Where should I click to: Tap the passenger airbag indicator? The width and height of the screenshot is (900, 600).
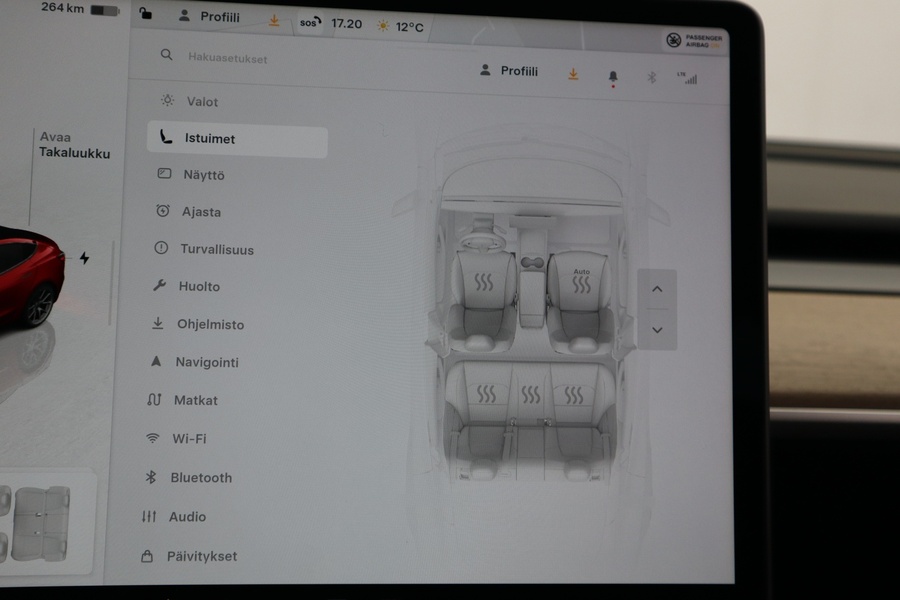[x=694, y=40]
